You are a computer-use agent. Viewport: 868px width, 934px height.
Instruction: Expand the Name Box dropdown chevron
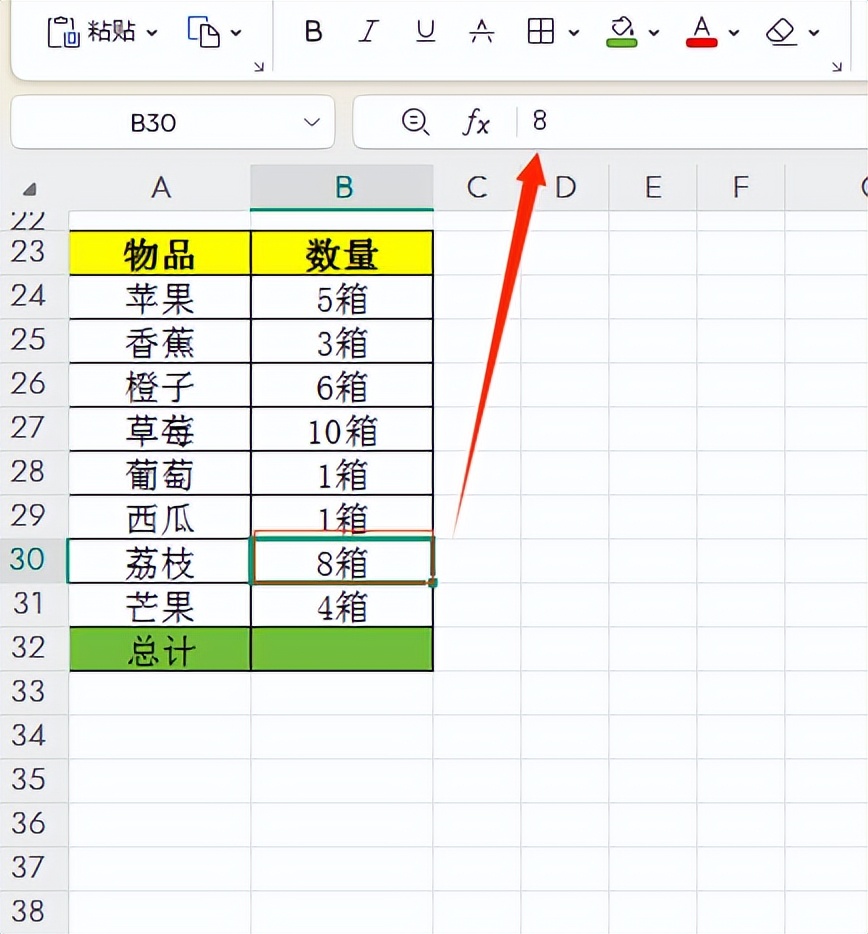click(x=312, y=123)
